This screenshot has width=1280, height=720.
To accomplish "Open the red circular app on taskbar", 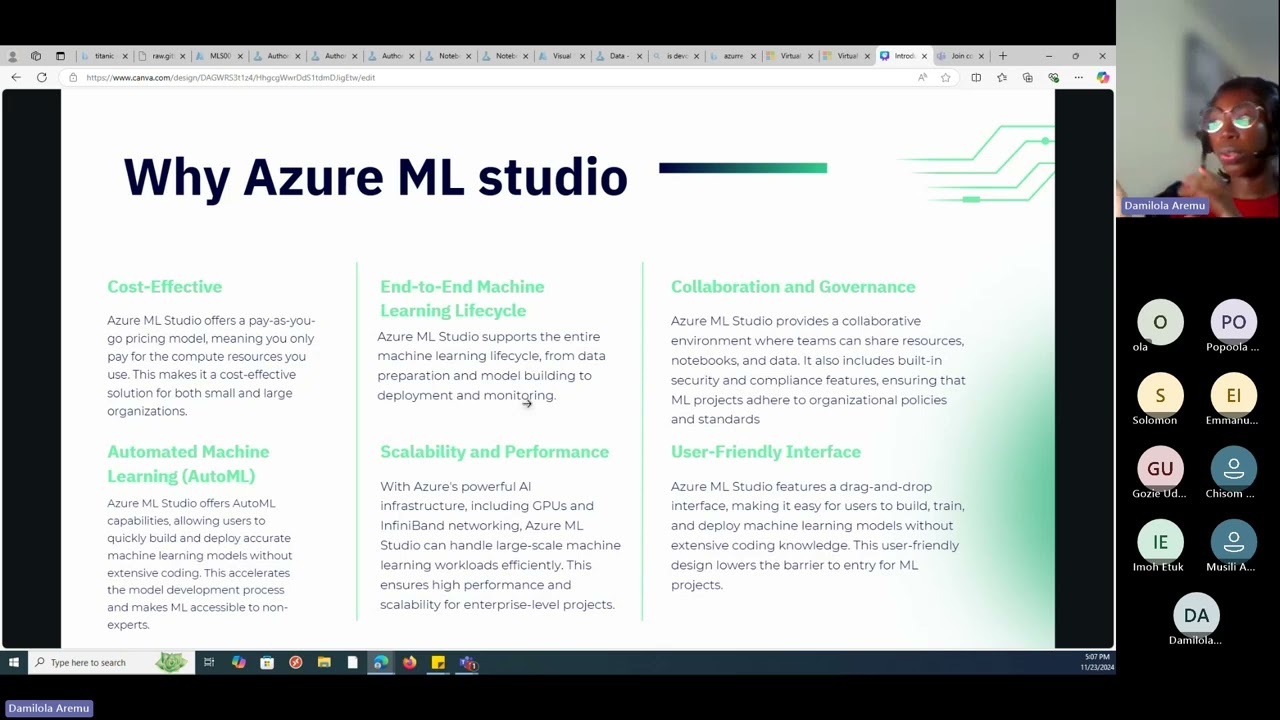I will click(x=295, y=662).
